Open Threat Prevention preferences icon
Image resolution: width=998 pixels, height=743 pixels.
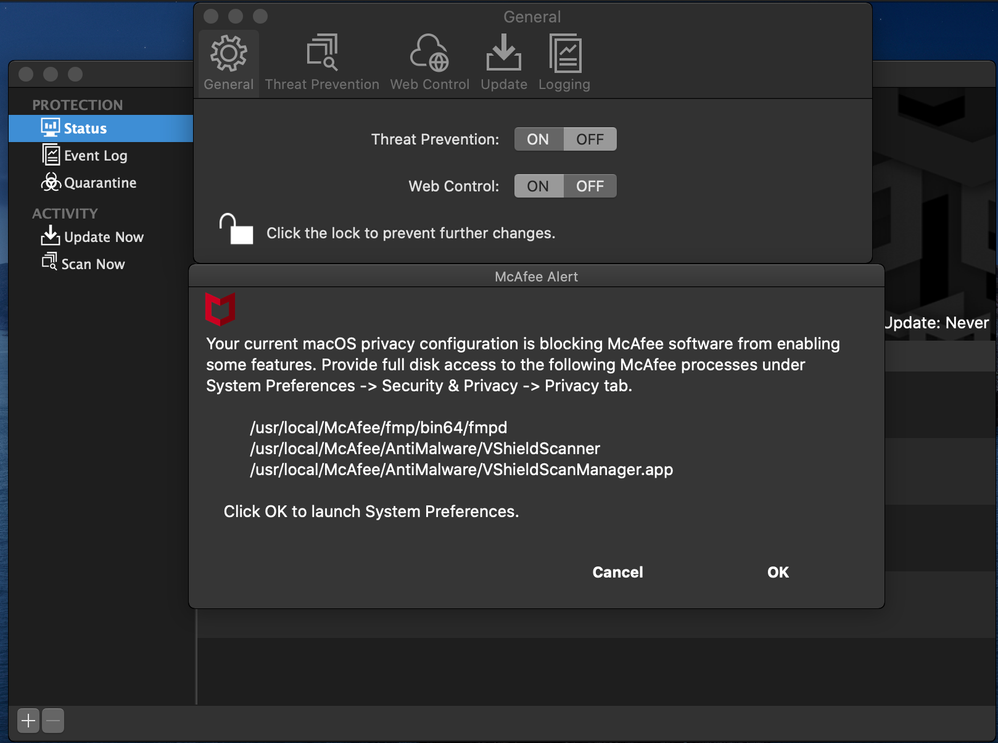322,63
